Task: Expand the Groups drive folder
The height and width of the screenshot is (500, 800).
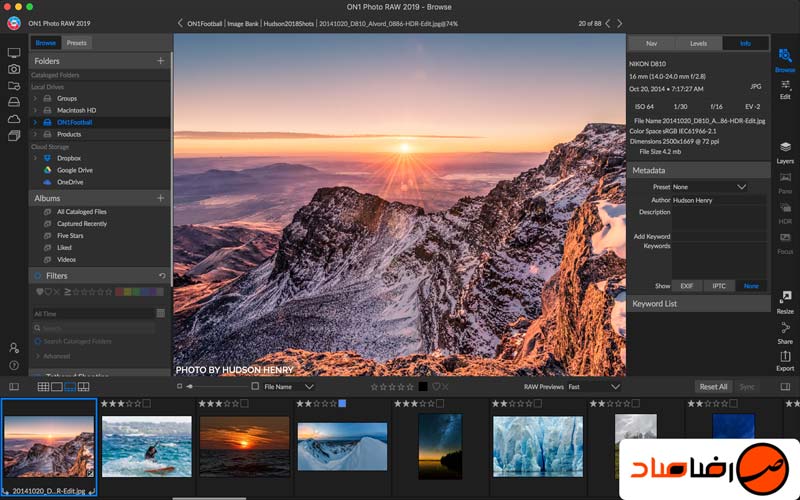Action: click(x=35, y=98)
